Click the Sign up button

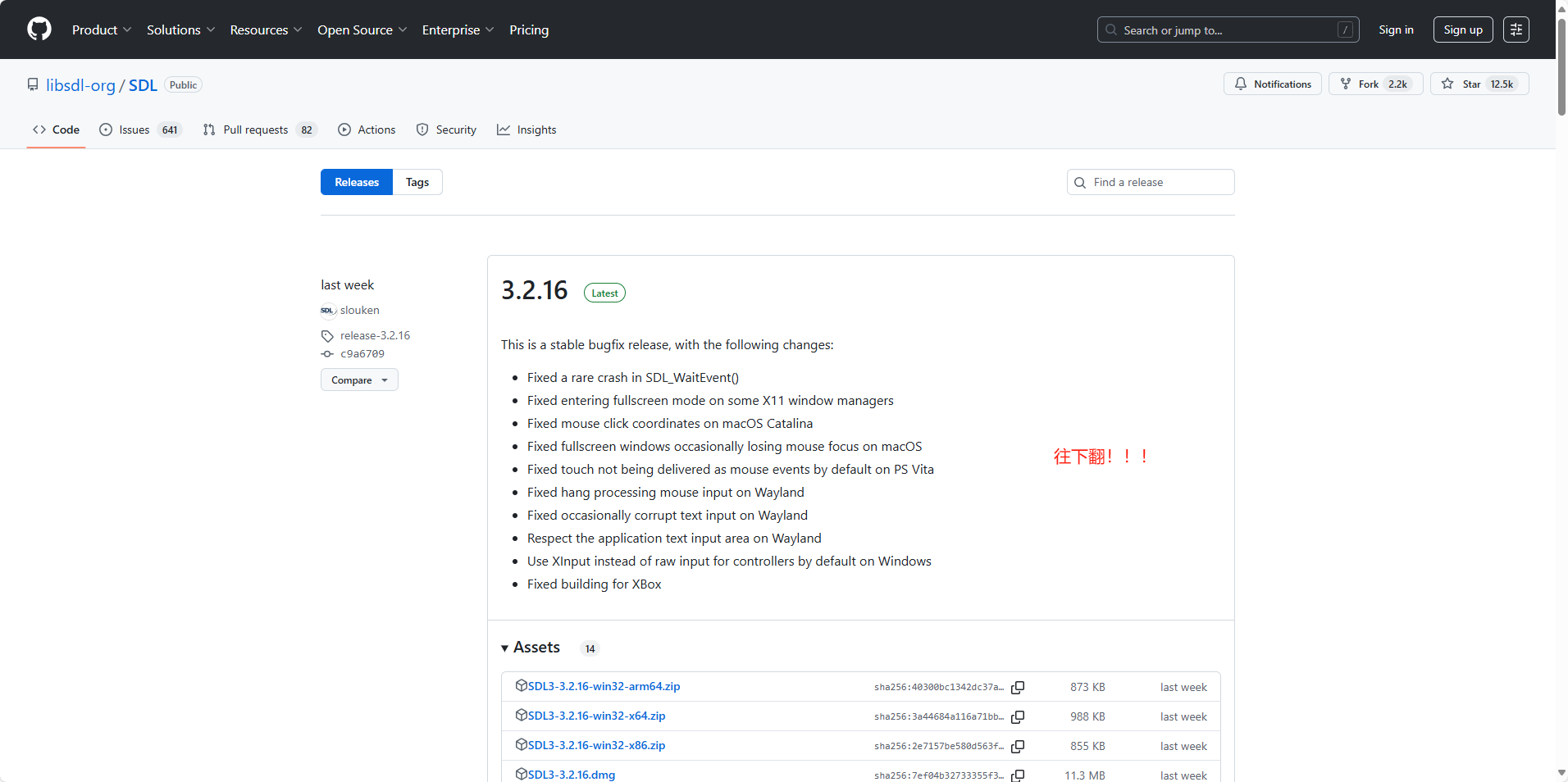pyautogui.click(x=1463, y=30)
